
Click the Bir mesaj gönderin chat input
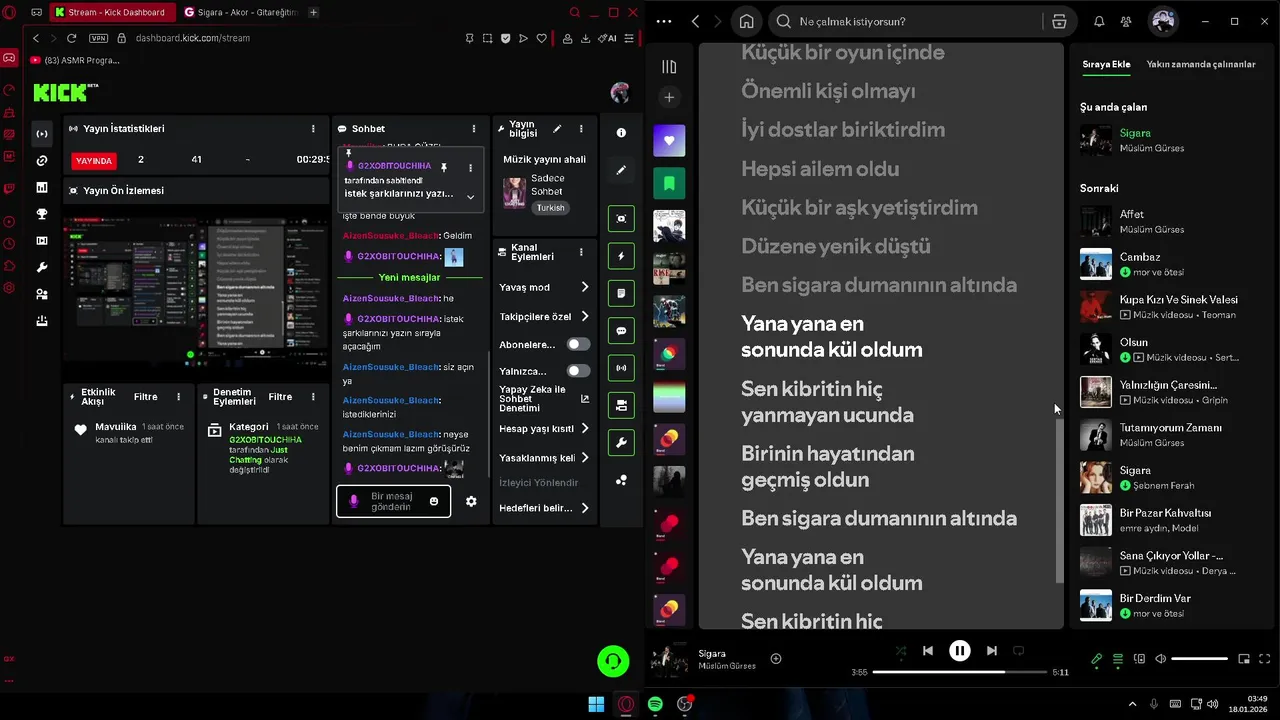click(391, 501)
